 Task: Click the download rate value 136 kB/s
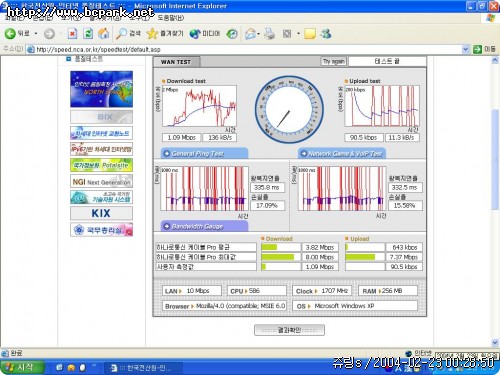click(220, 137)
